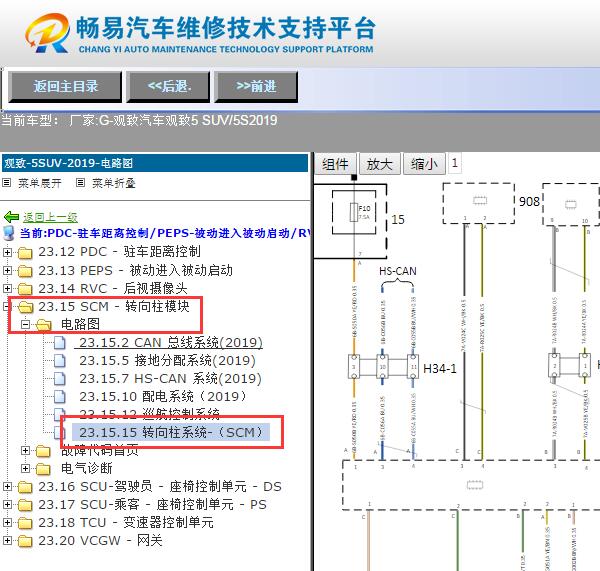Select 23.17 SCU-乘客 座椅控制单元 PS
Image resolution: width=600 pixels, height=571 pixels.
pyautogui.click(x=152, y=504)
